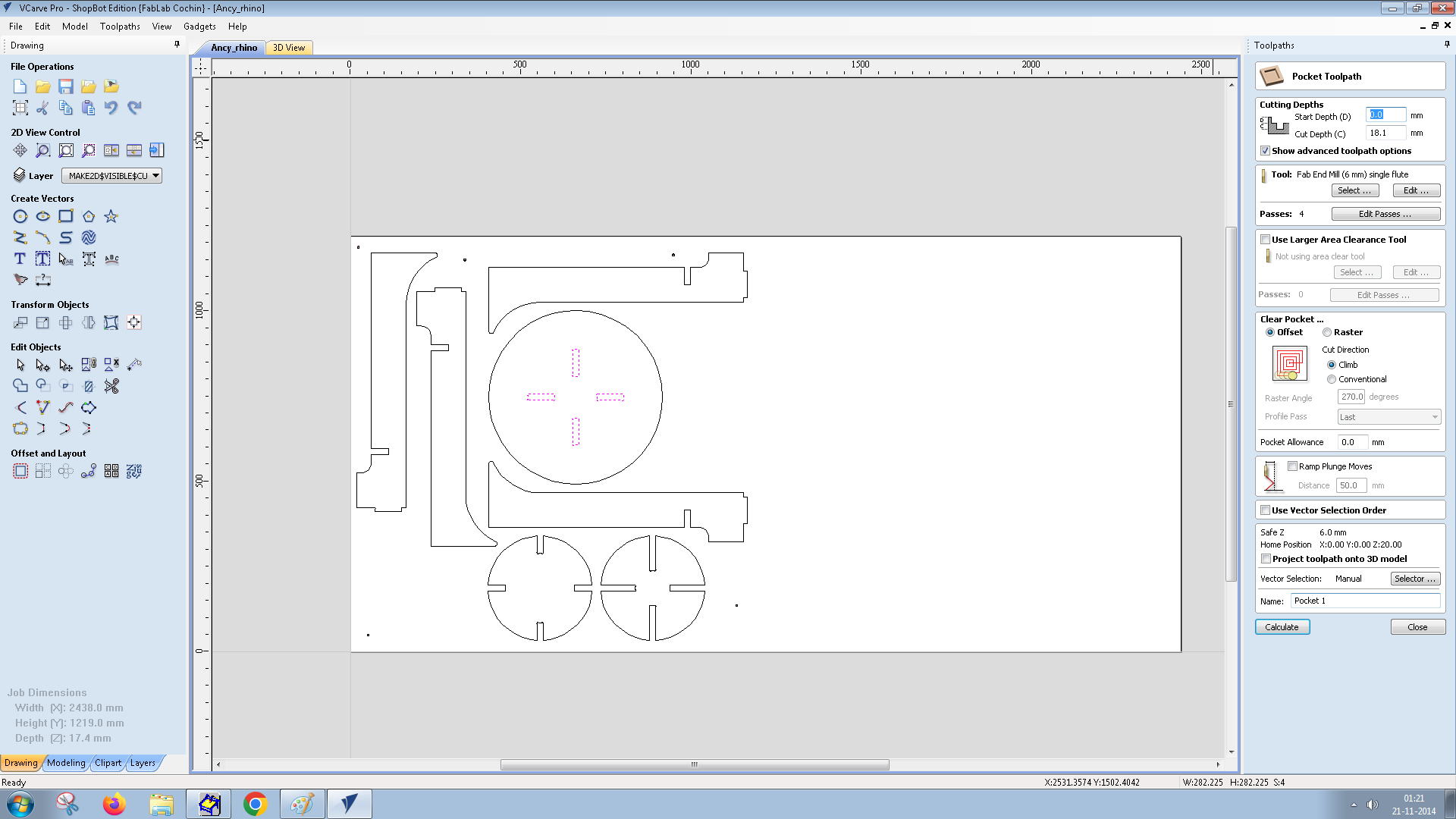1456x819 pixels.
Task: Select the Draw Circle tool
Action: (20, 217)
